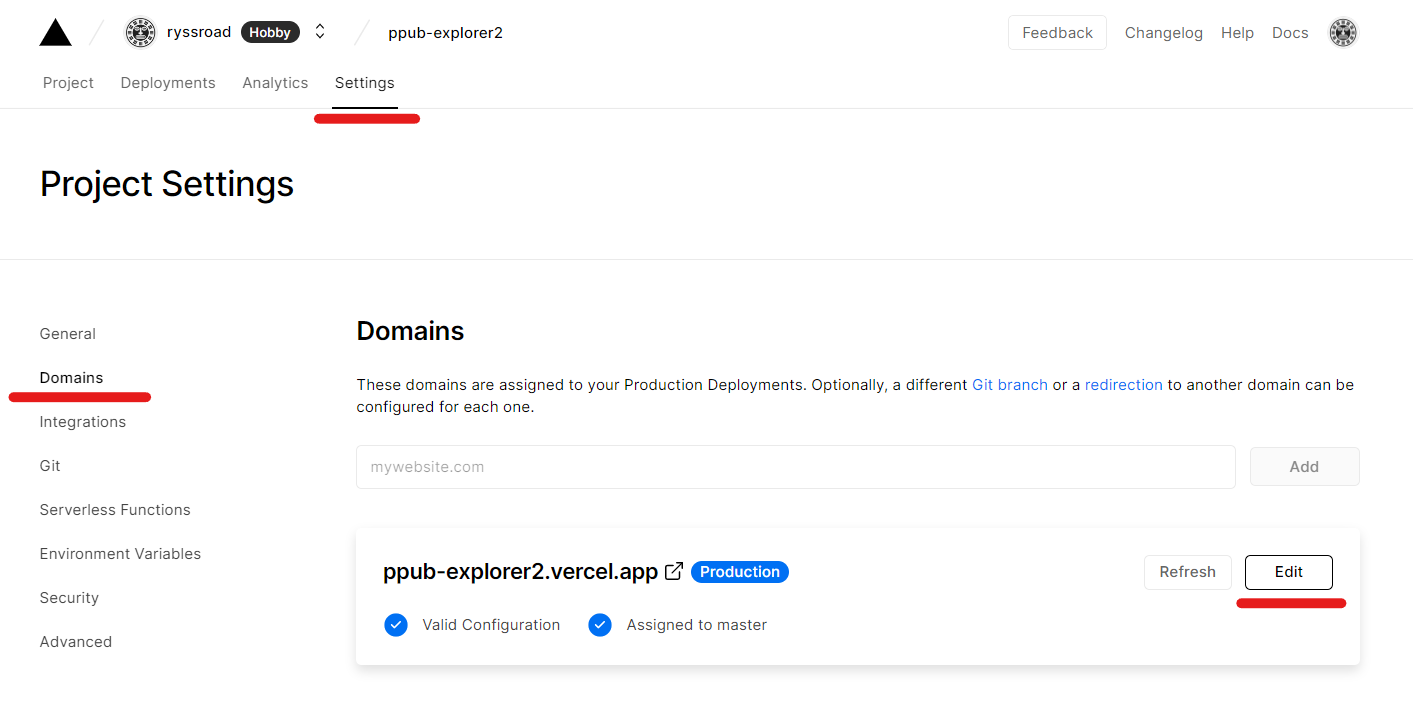Click the Refresh button
1413x717 pixels.
pos(1187,572)
